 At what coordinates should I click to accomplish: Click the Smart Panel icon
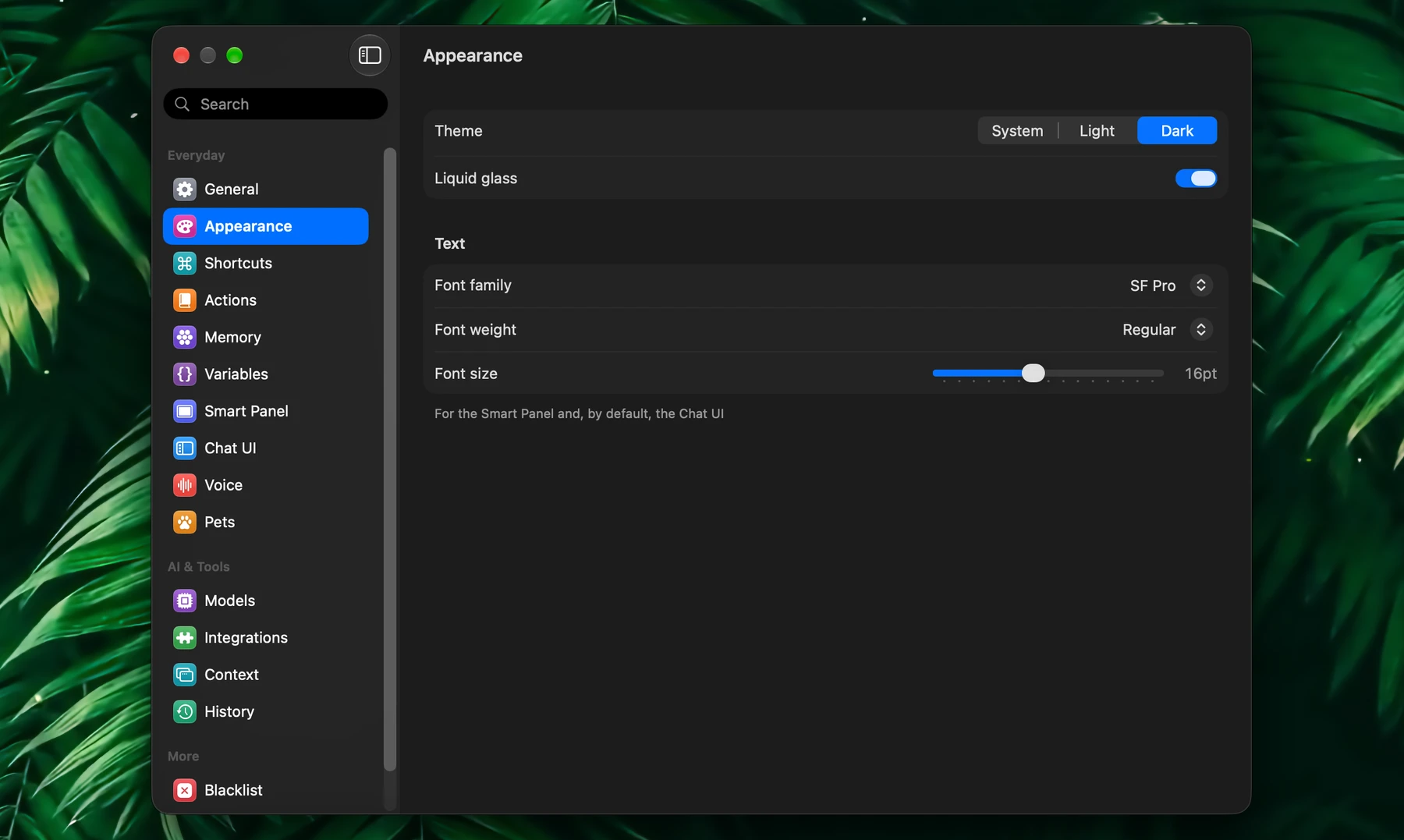(185, 411)
